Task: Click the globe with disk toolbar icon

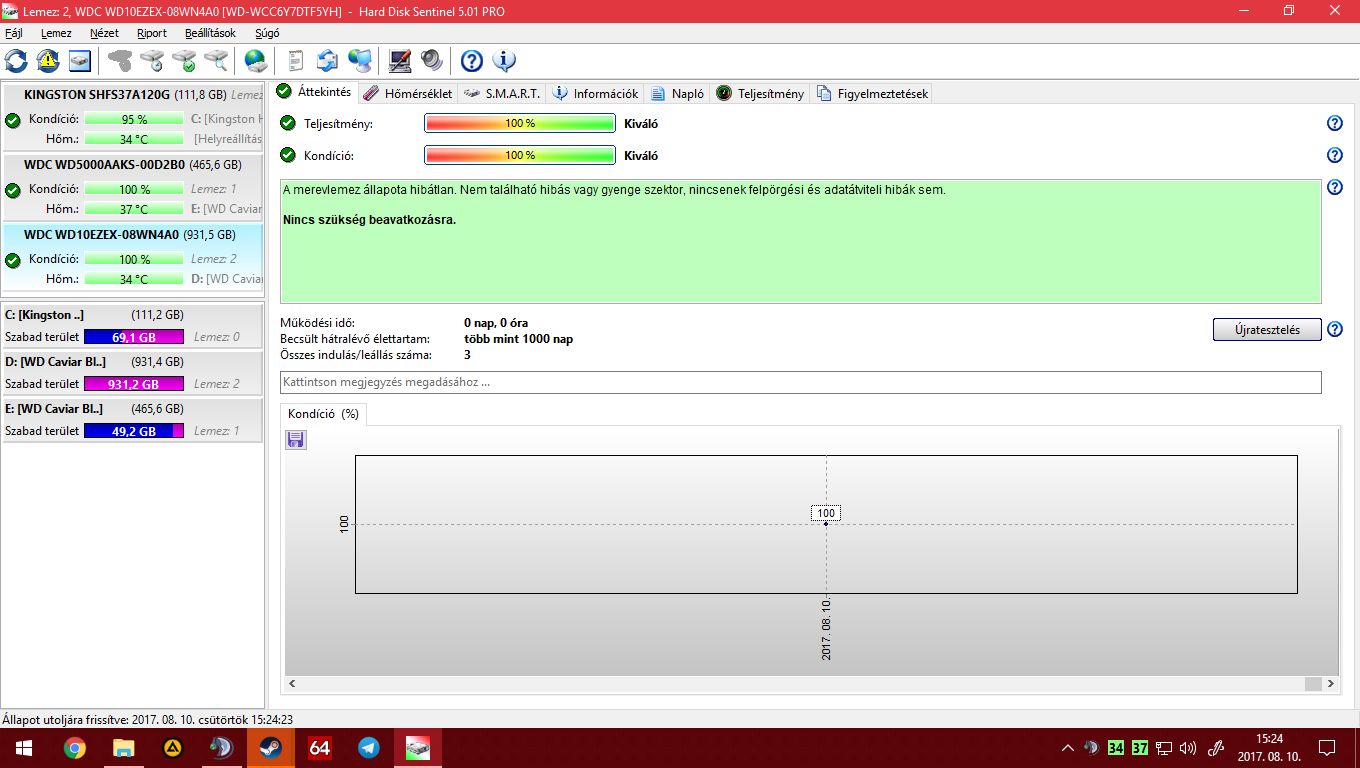Action: pos(256,61)
